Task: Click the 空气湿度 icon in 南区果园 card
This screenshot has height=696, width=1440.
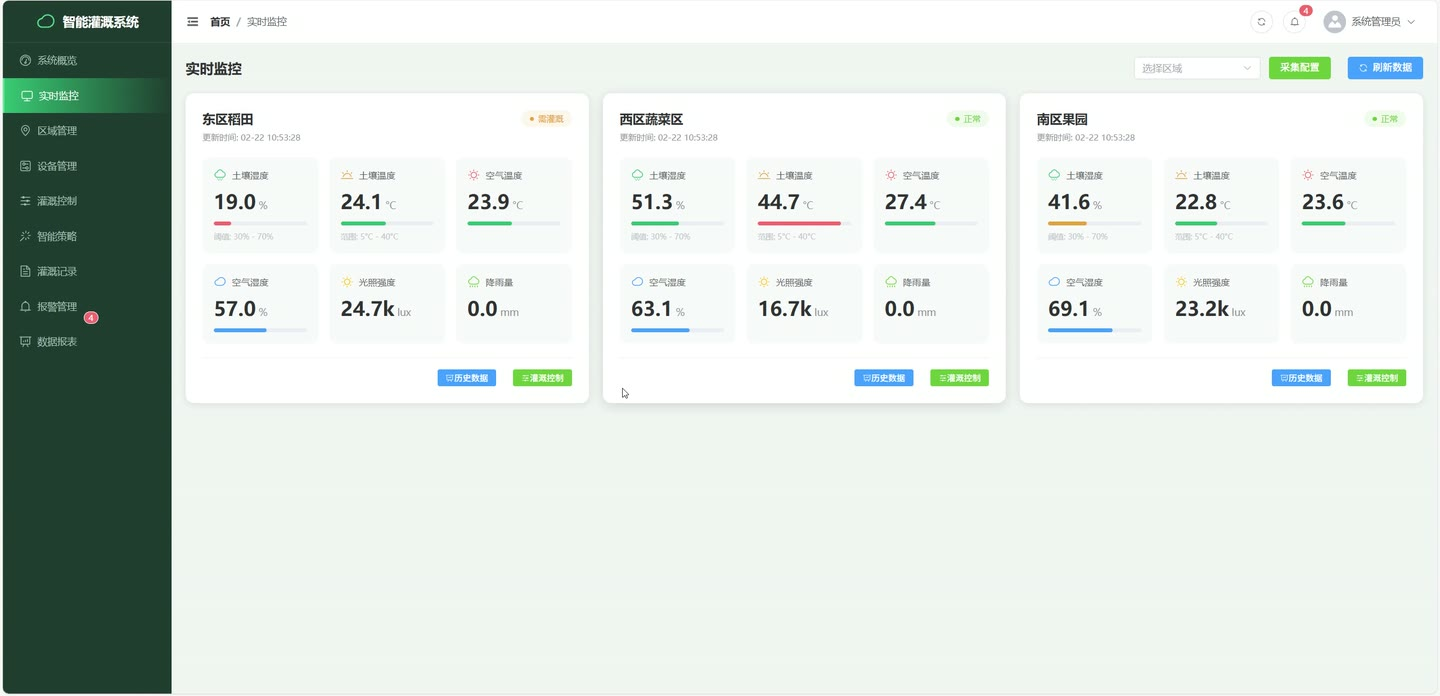Action: pyautogui.click(x=1054, y=282)
